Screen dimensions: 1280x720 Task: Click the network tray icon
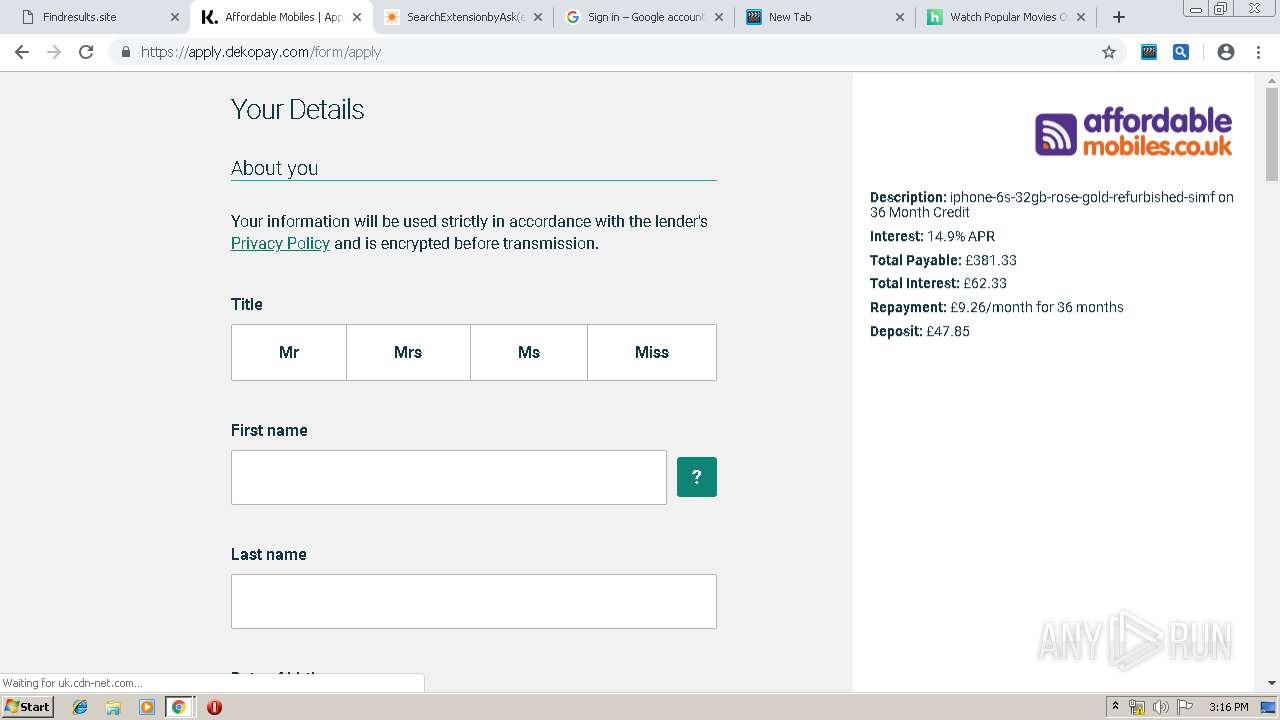1137,707
